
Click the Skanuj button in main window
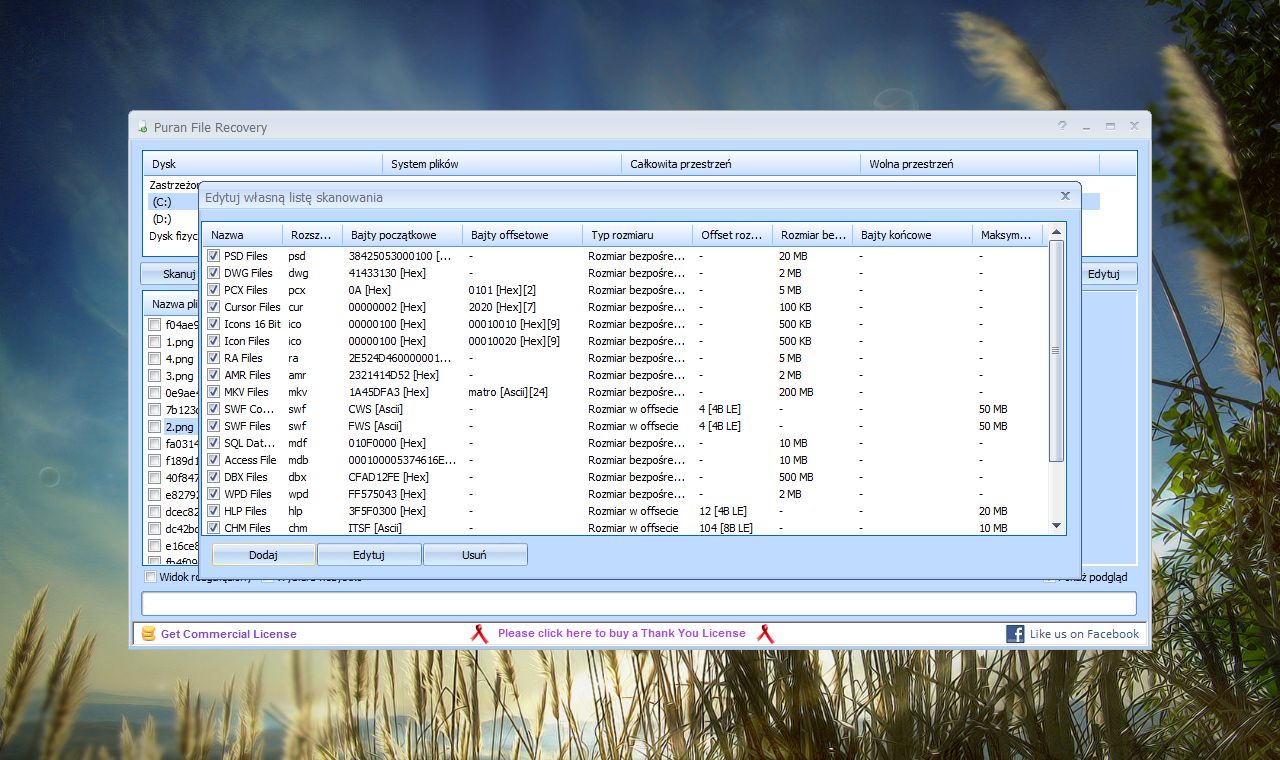click(170, 274)
